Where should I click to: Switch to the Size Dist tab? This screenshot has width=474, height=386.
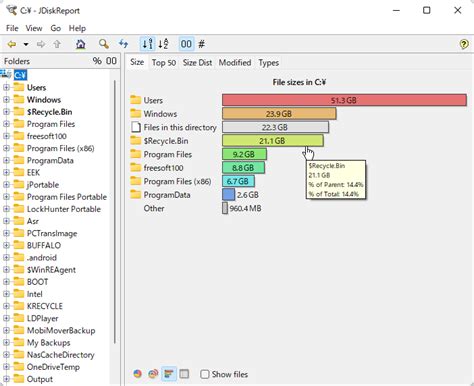(x=197, y=63)
